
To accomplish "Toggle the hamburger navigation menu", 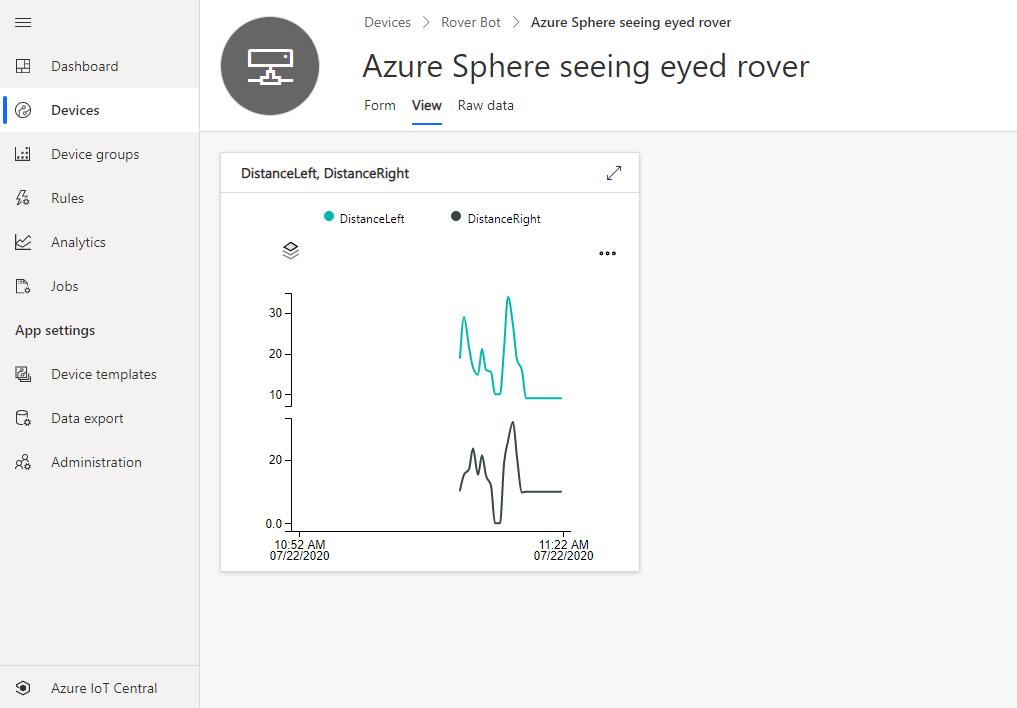I will [x=23, y=23].
